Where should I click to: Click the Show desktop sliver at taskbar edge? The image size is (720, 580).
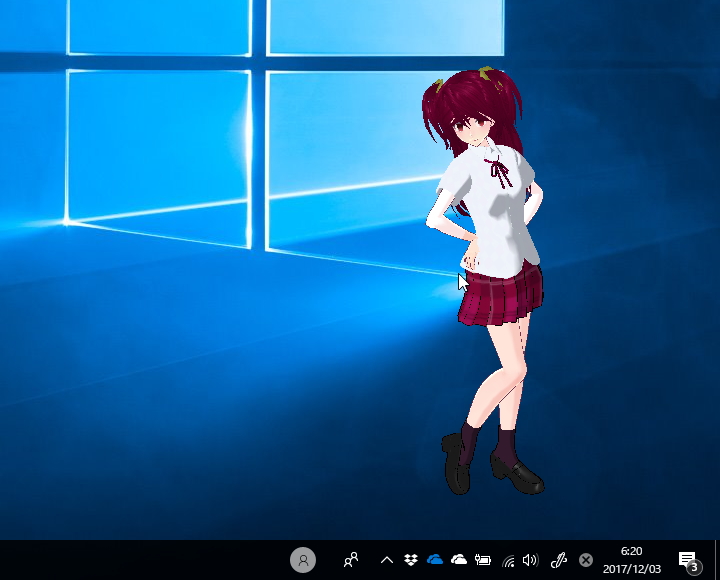[717, 560]
